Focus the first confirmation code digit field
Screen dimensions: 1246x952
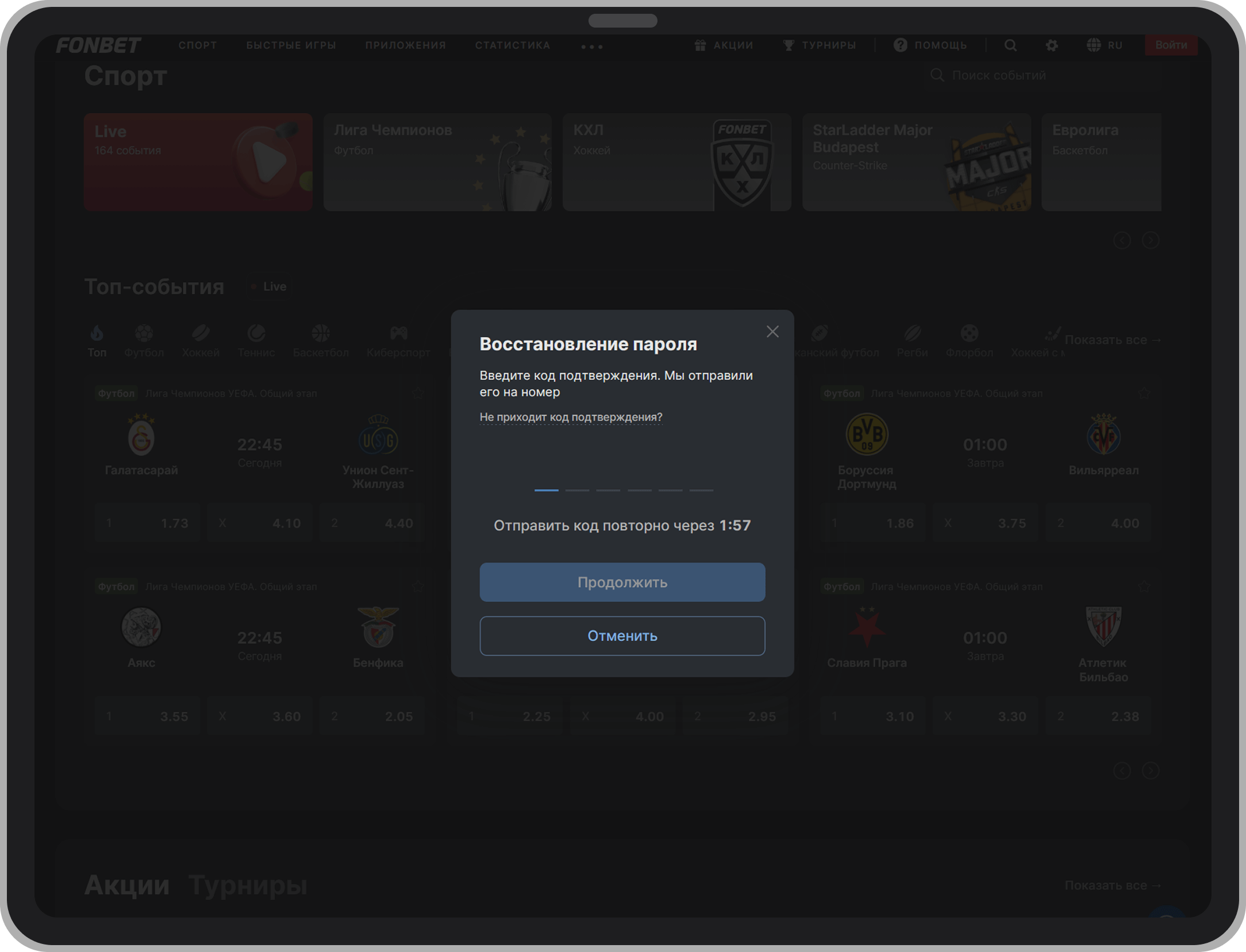pyautogui.click(x=546, y=481)
